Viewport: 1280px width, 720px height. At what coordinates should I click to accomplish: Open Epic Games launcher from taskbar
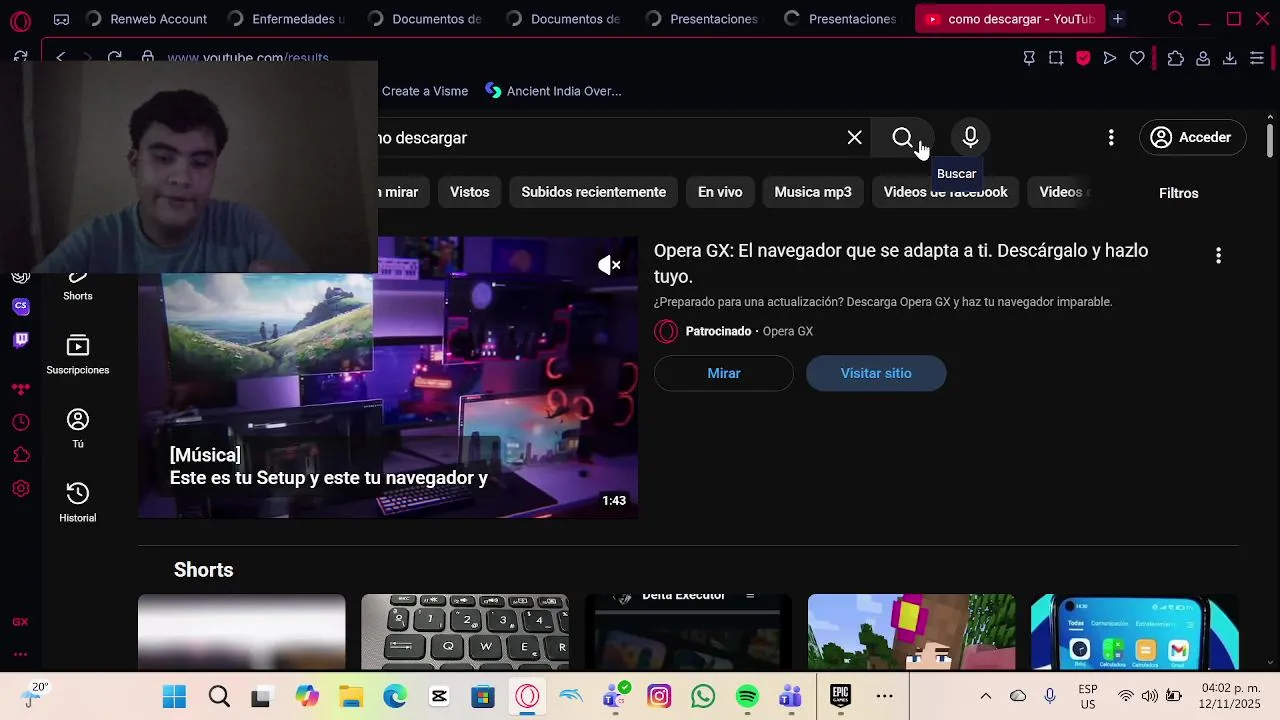click(x=840, y=696)
